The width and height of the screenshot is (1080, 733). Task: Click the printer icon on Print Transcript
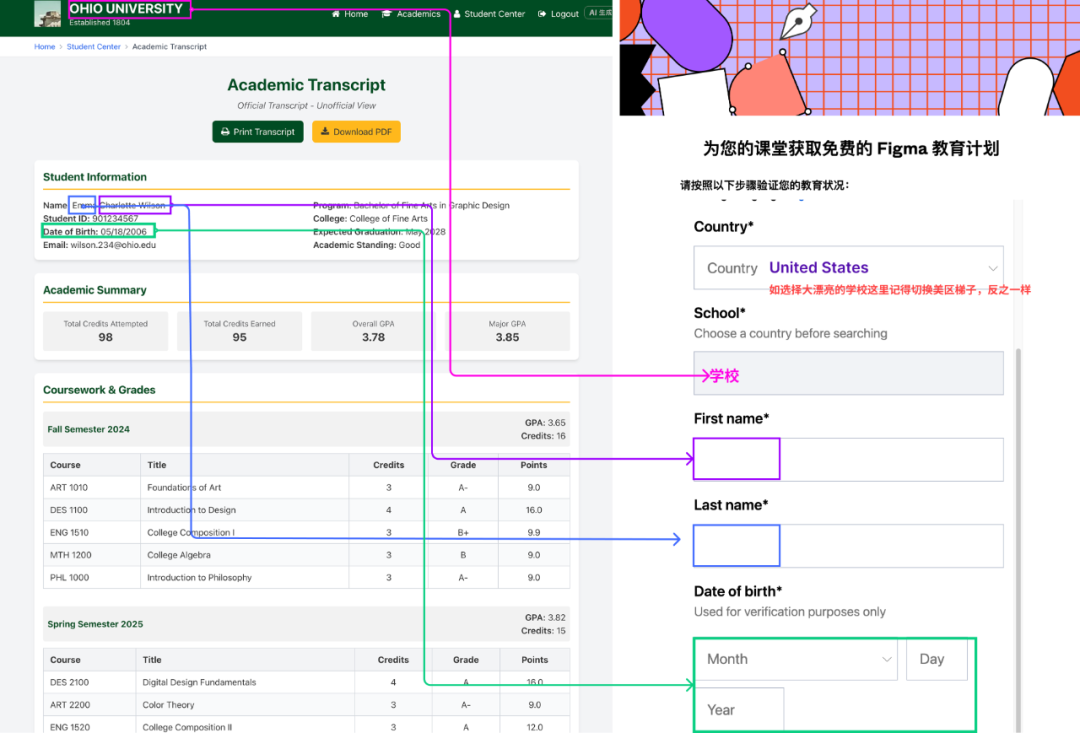pyautogui.click(x=225, y=132)
